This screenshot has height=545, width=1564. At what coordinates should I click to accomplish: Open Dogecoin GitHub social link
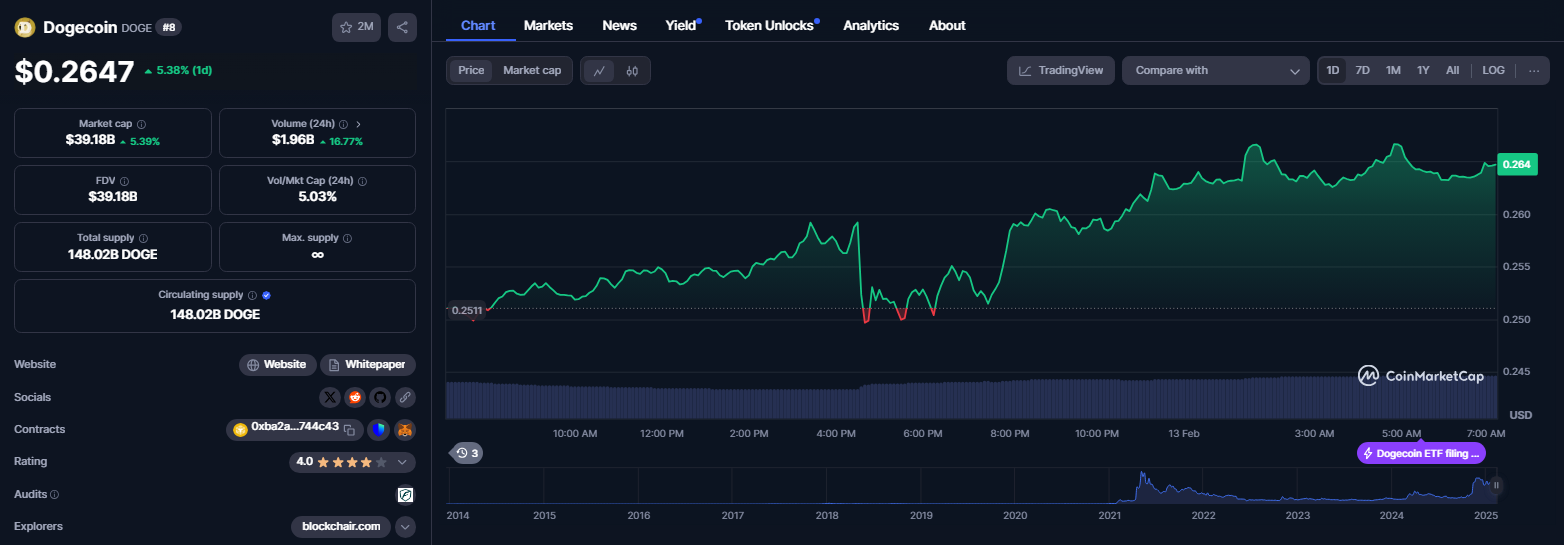pyautogui.click(x=380, y=397)
